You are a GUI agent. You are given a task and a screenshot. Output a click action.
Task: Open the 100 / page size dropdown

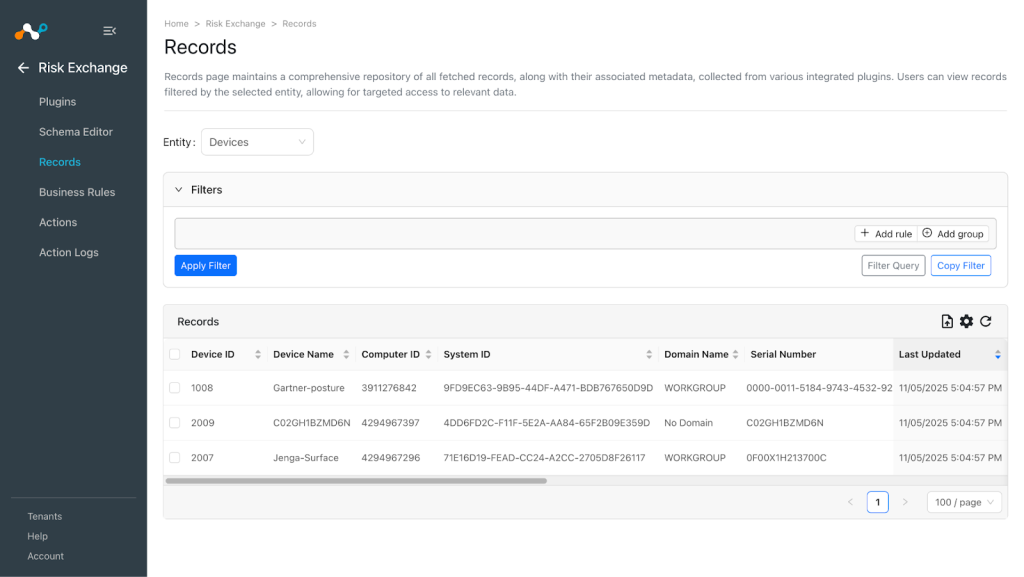964,502
